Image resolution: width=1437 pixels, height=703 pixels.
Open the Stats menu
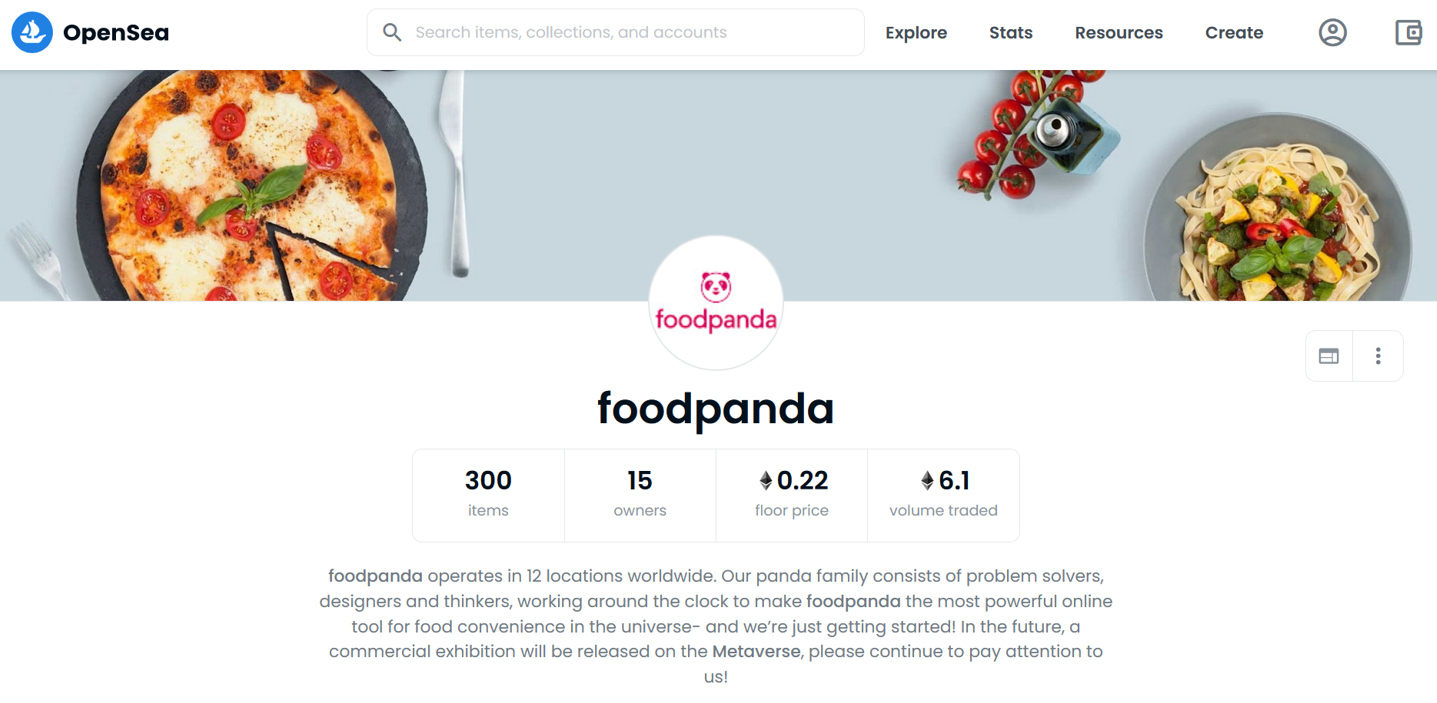[1010, 33]
